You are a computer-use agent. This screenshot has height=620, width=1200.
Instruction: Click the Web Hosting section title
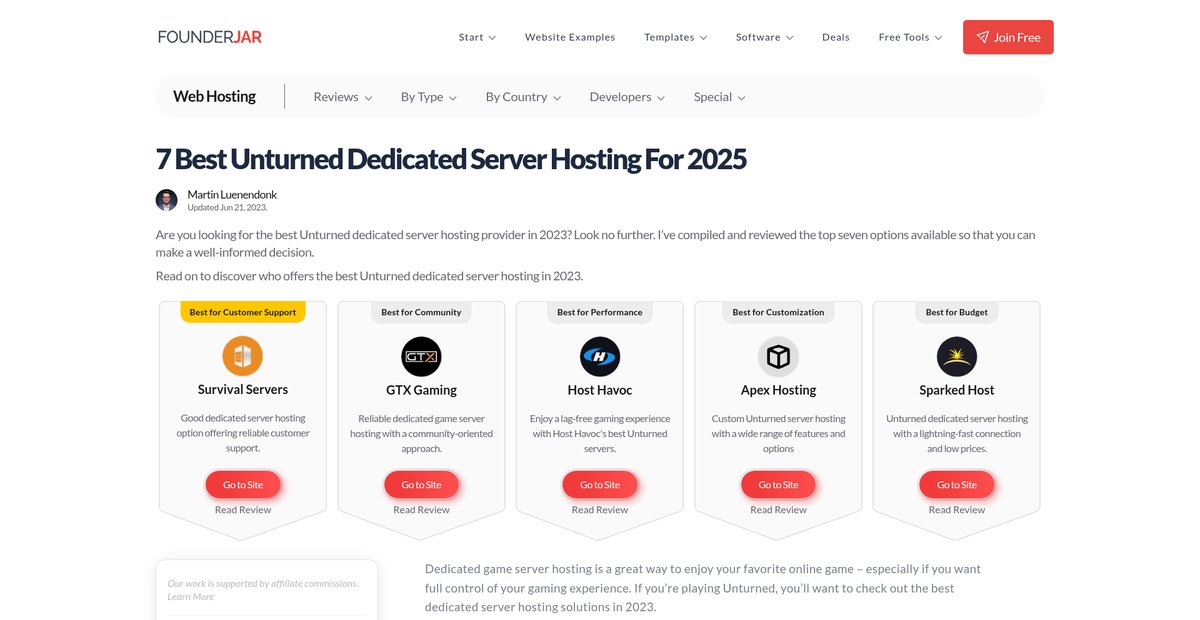coord(214,97)
